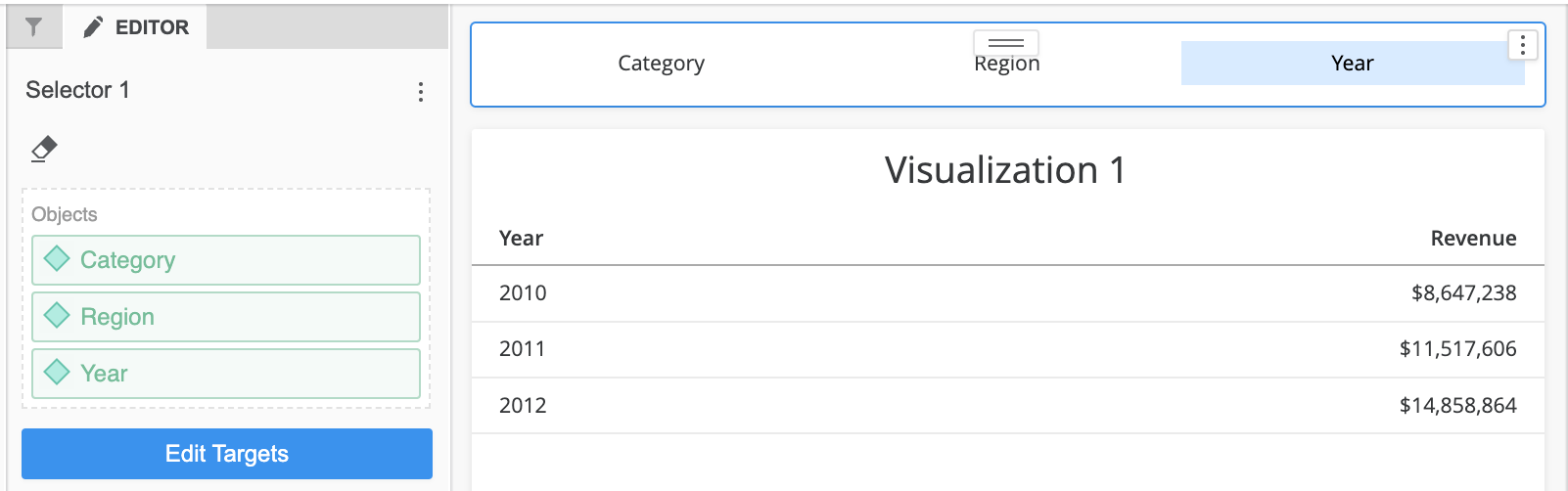Open the filter panel tab

tap(34, 27)
